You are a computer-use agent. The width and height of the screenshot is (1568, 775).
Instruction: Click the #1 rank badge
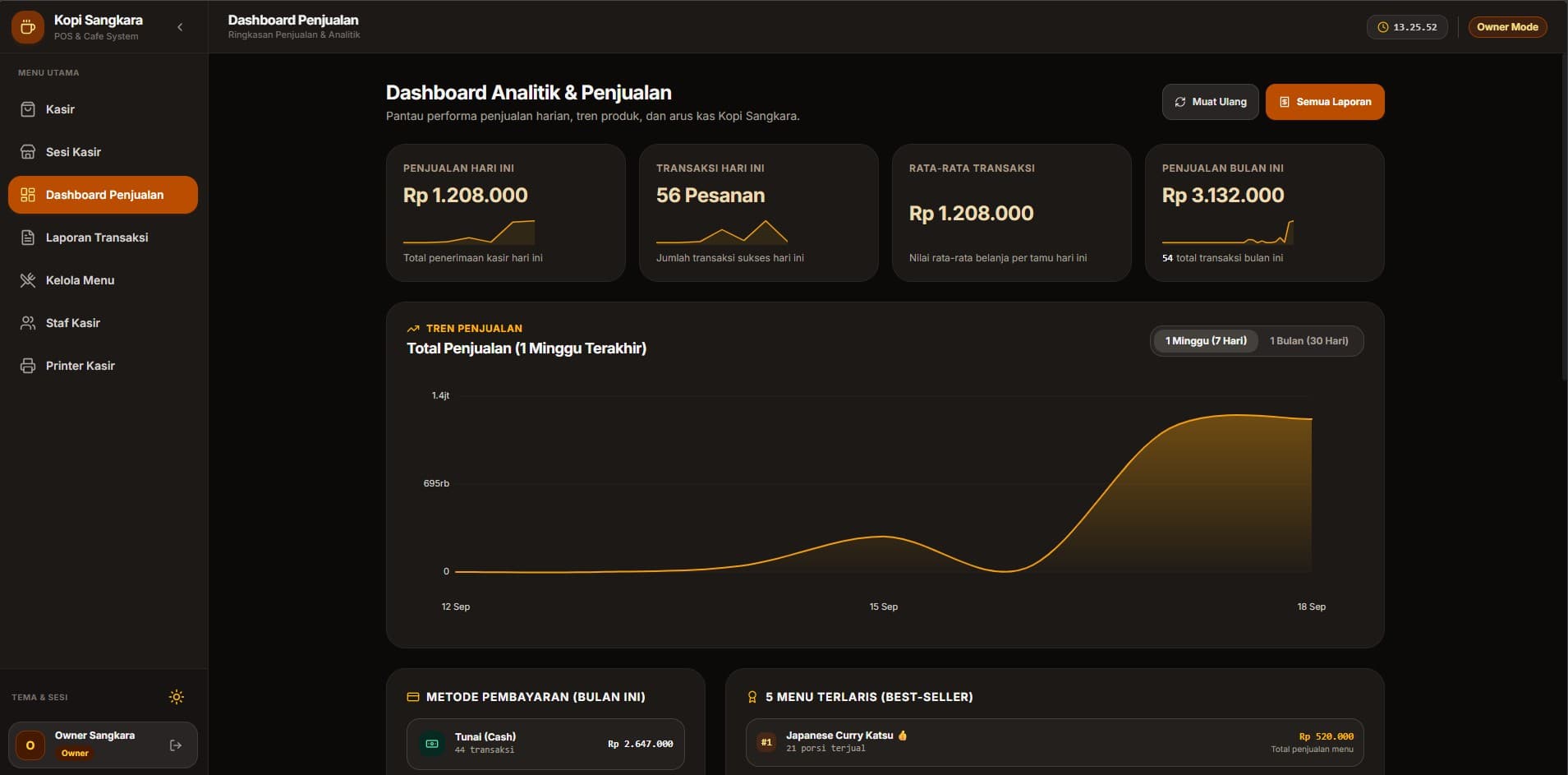point(766,742)
